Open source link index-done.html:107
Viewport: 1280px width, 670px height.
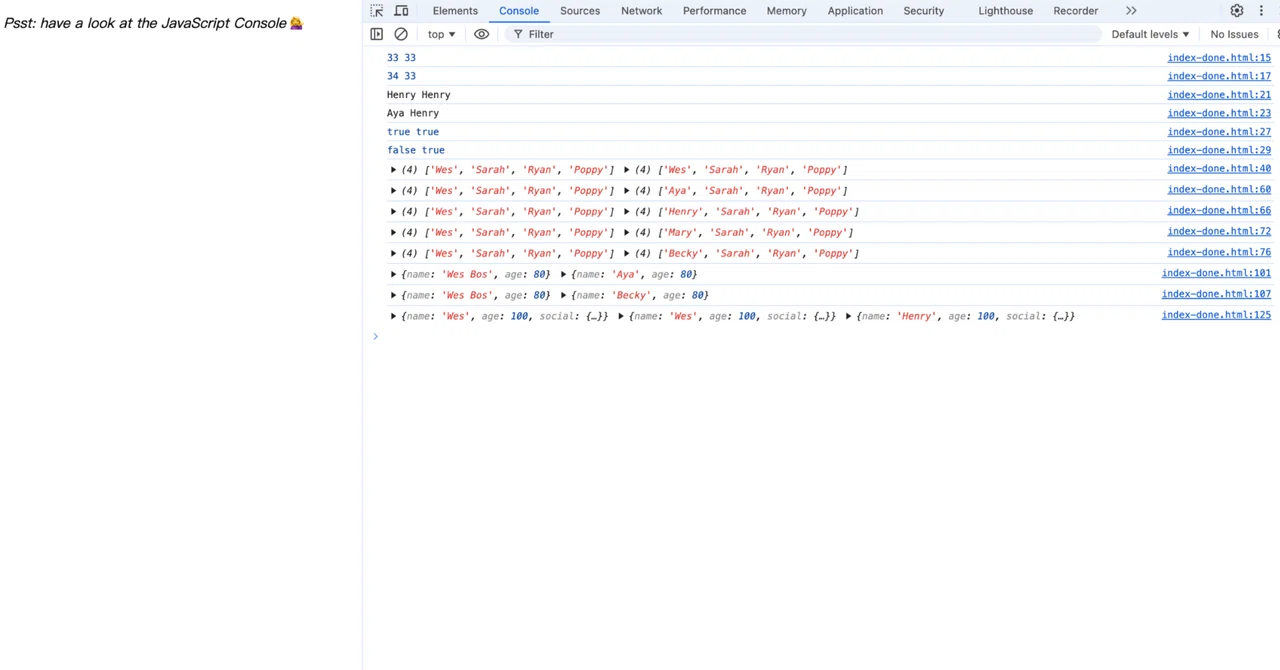point(1216,295)
